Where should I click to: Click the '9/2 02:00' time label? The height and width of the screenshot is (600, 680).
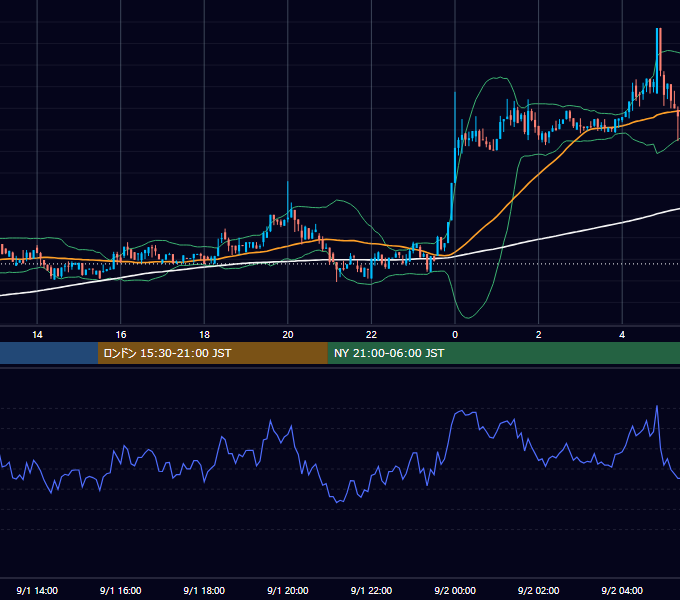click(x=539, y=590)
